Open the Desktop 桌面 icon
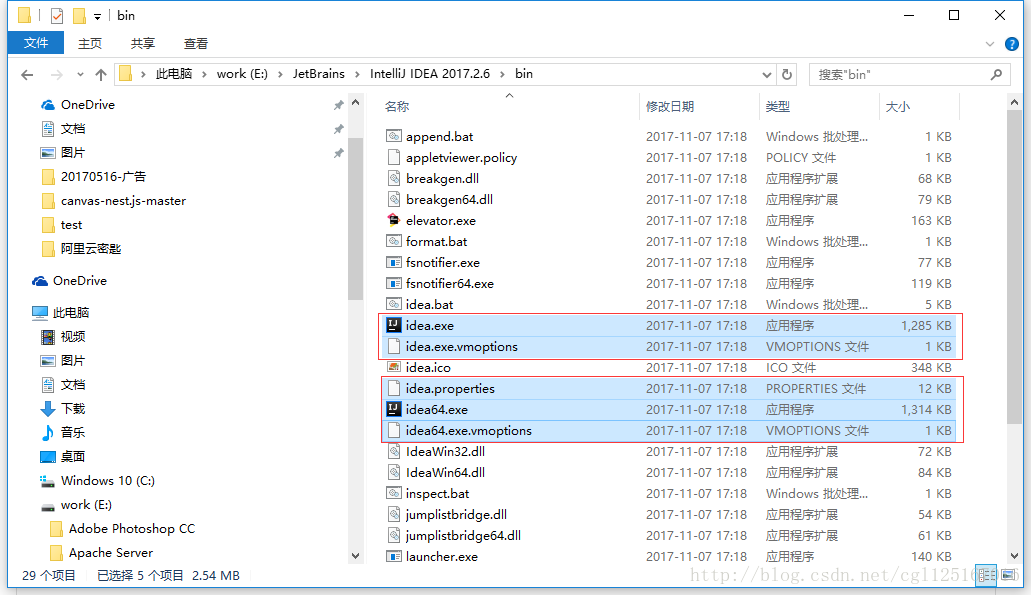The height and width of the screenshot is (595, 1031). click(x=47, y=456)
